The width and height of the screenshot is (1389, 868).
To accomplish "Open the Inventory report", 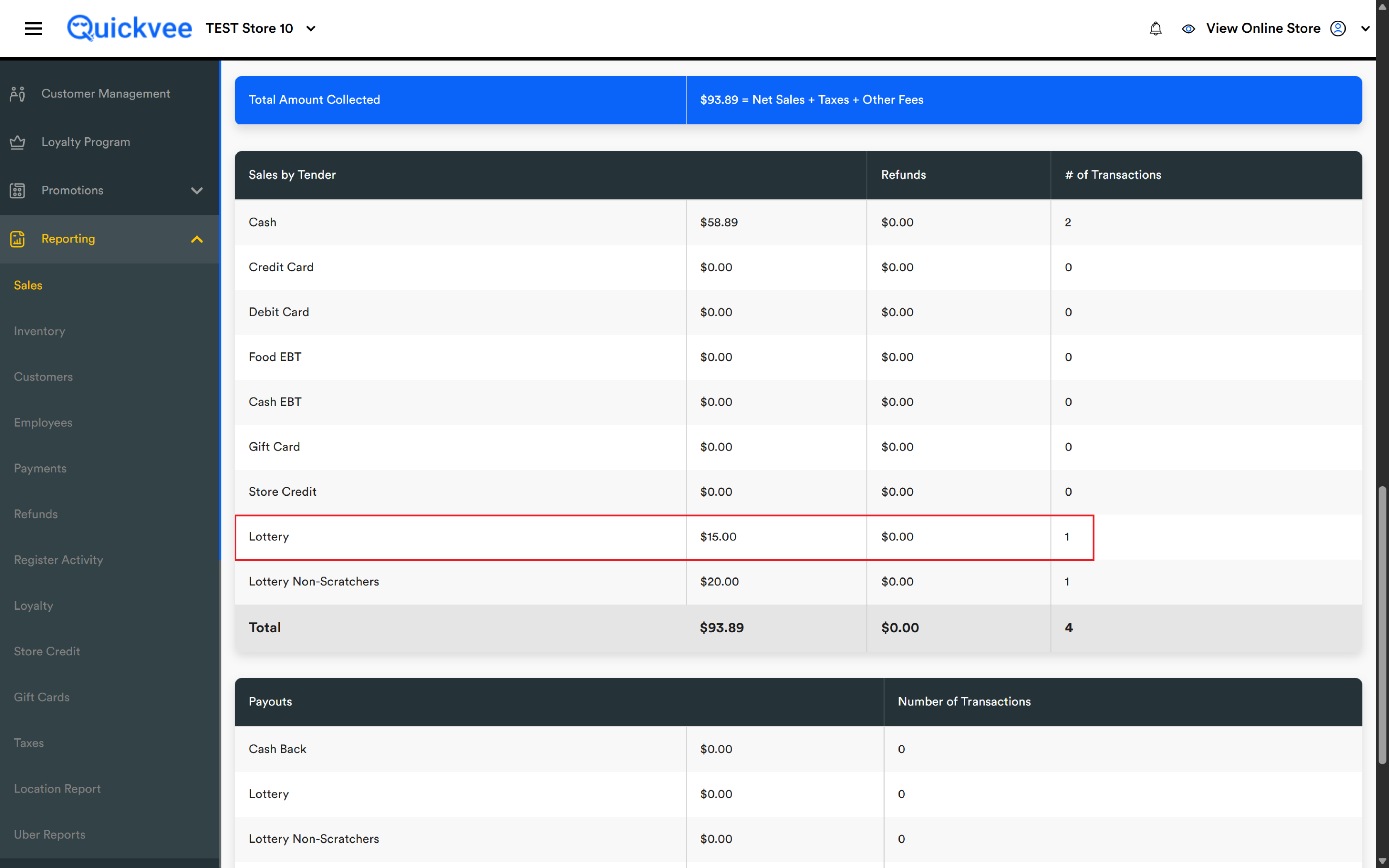I will pos(40,331).
